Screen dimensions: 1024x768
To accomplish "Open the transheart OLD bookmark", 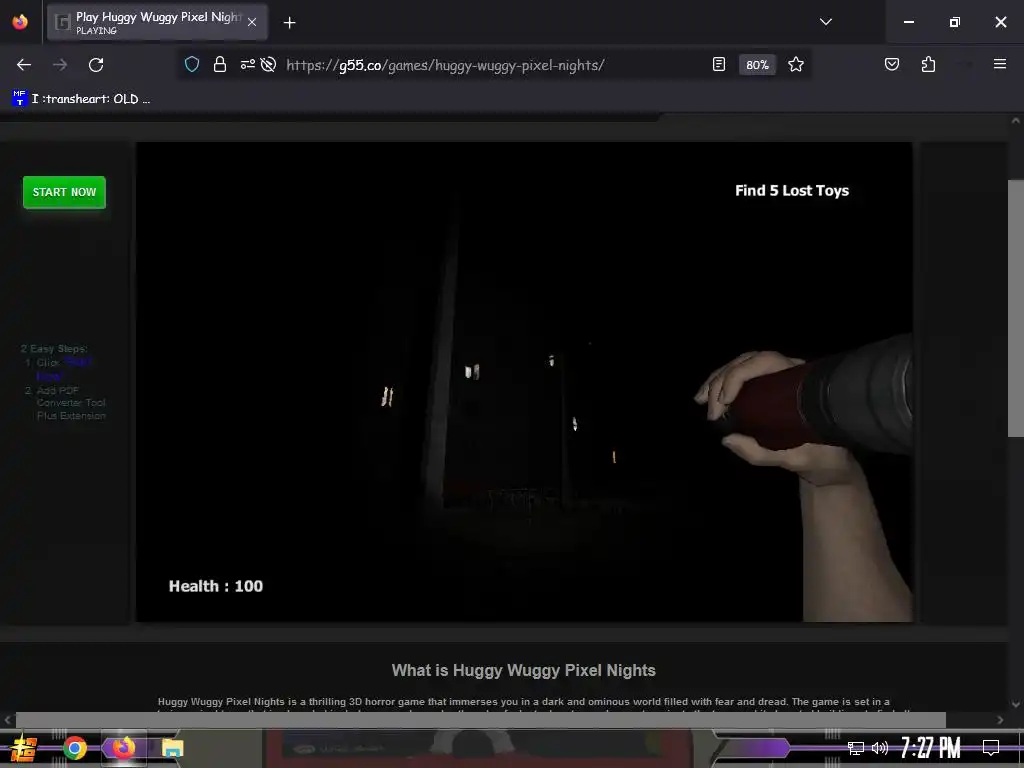I will pos(82,99).
